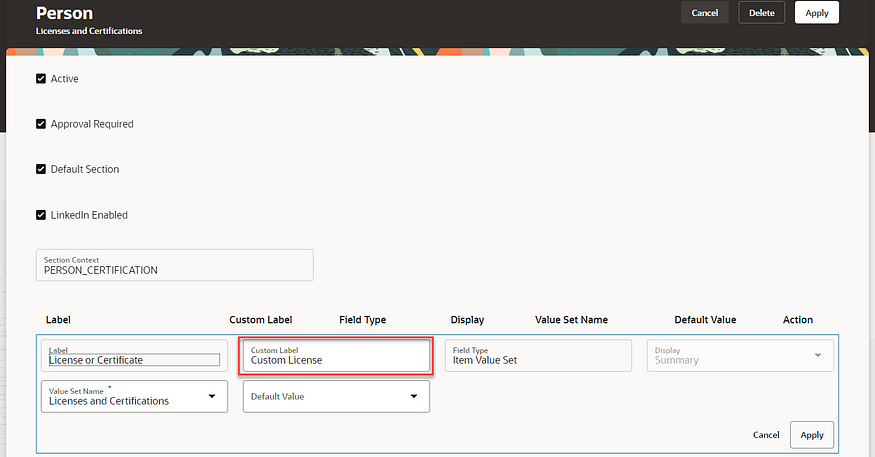Click the Default Value column header
875x457 pixels.
point(705,320)
